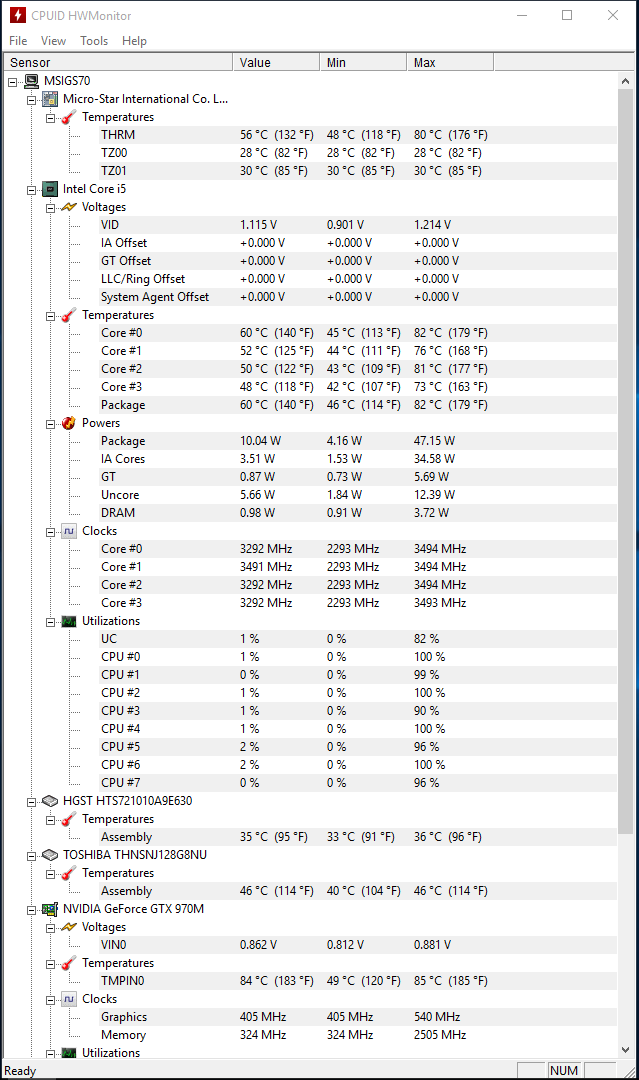Click the MSIGS70 computer icon
Image resolution: width=639 pixels, height=1080 pixels.
(32, 81)
